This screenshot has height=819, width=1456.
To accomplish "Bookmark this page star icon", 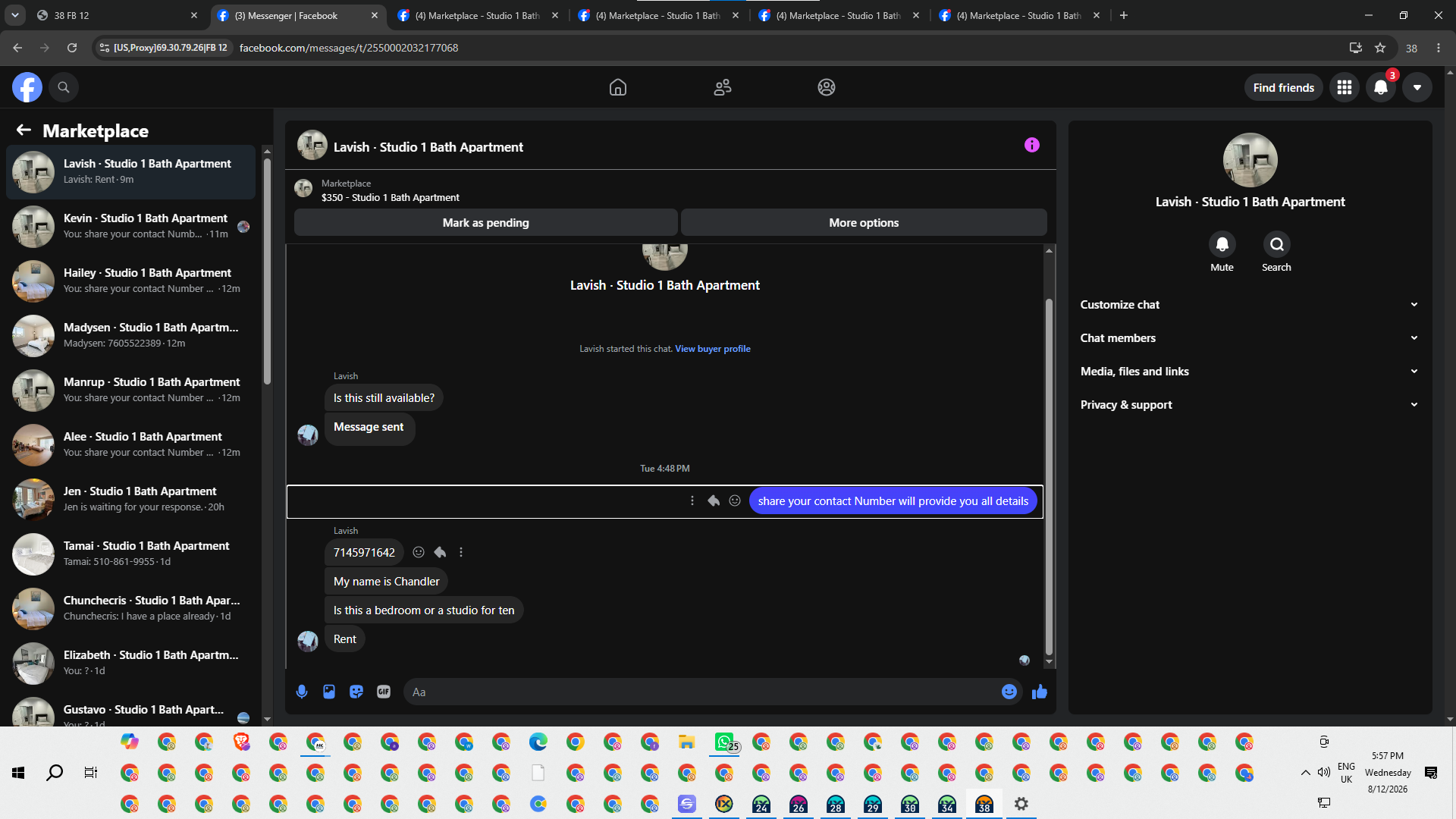I will 1380,48.
